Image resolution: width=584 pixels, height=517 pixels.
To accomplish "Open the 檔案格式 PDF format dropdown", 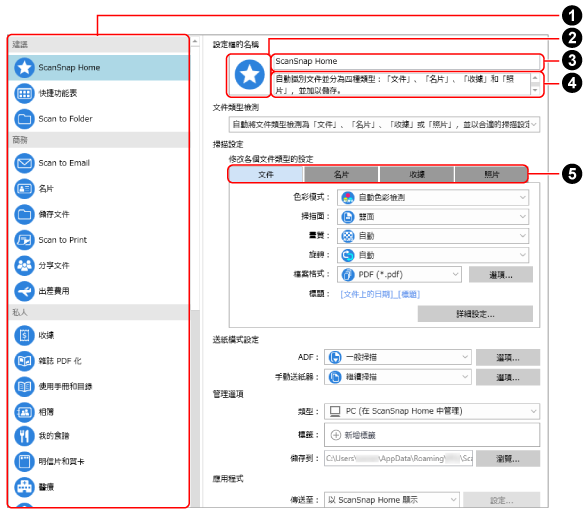I will click(399, 275).
